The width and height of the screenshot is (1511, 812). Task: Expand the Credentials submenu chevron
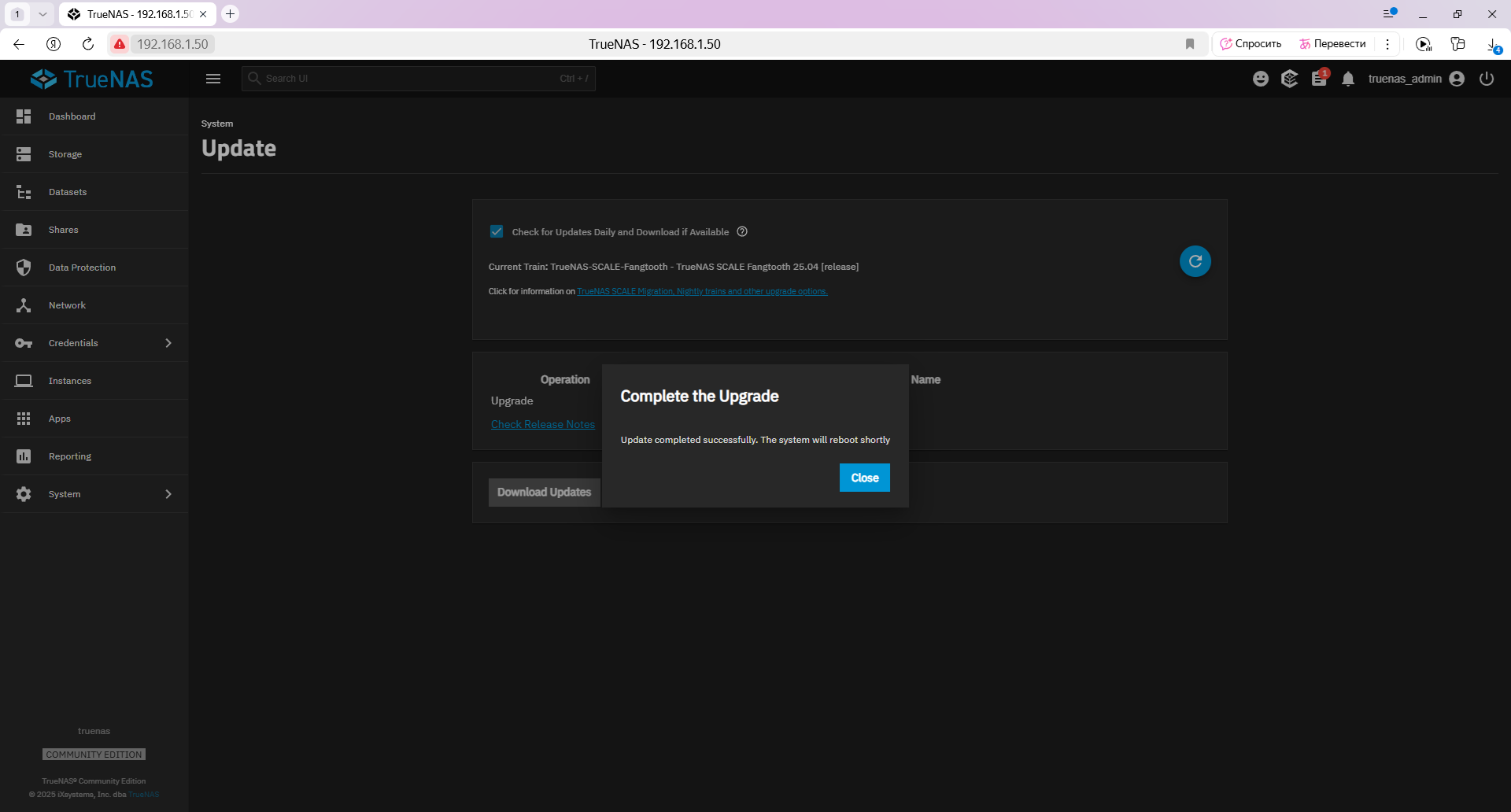point(168,343)
